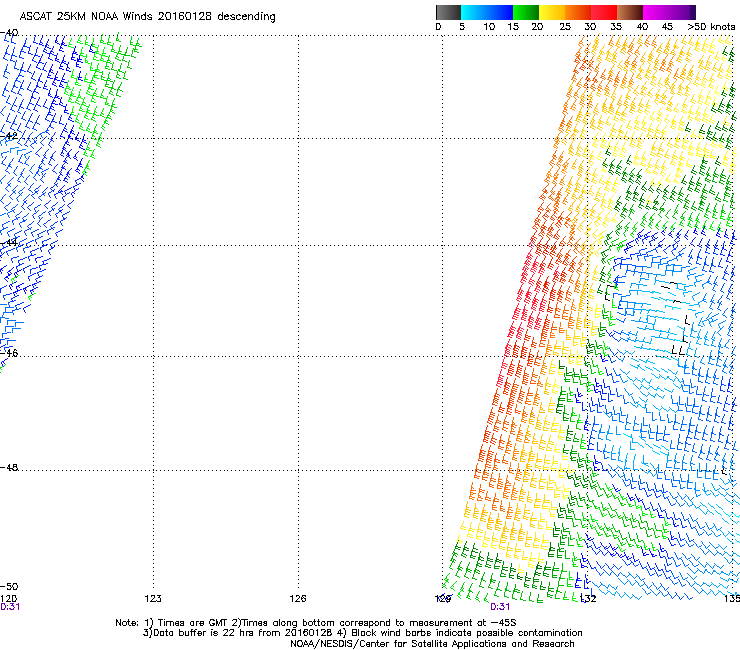Choose the orange 25-30 knots color segment
The image size is (740, 650).
click(578, 12)
